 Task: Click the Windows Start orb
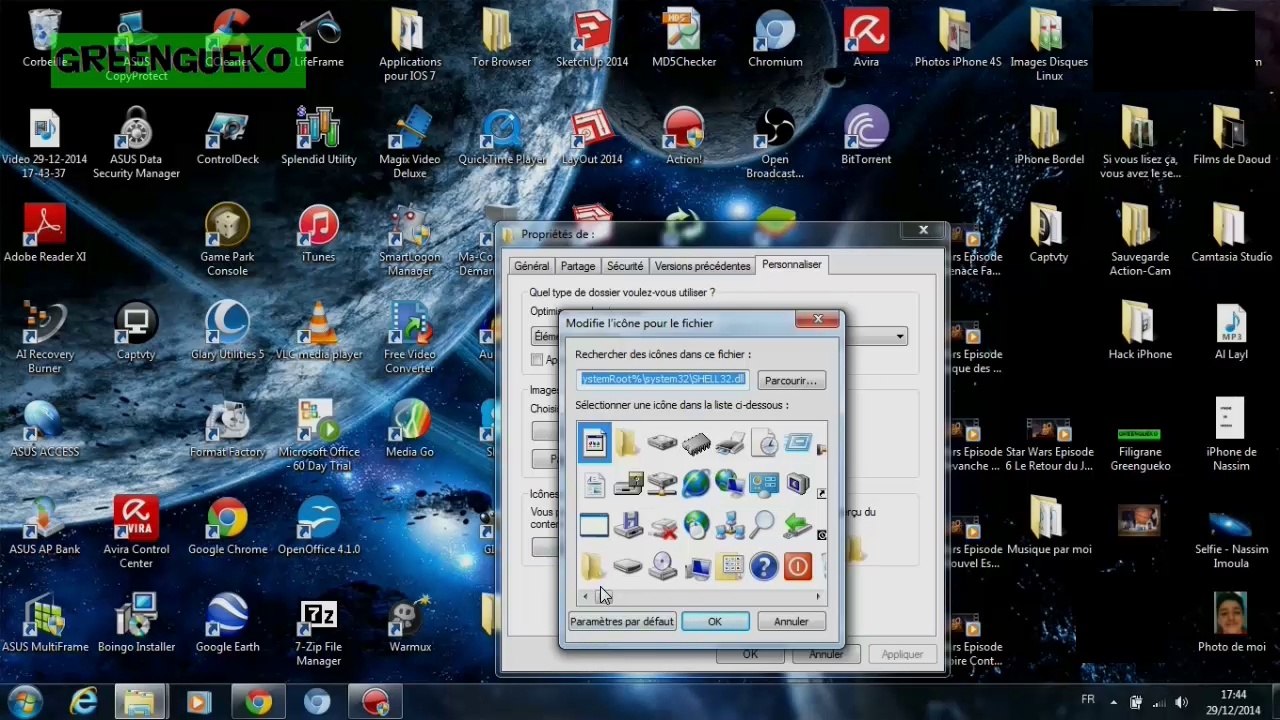pyautogui.click(x=24, y=702)
